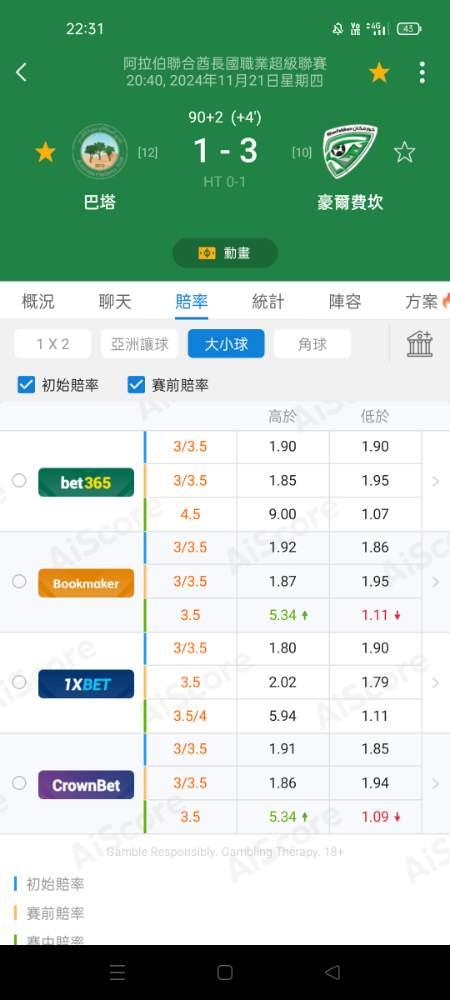The height and width of the screenshot is (1000, 450).
Task: Click 1XBET in-play over odds 5.94
Action: pos(282,716)
